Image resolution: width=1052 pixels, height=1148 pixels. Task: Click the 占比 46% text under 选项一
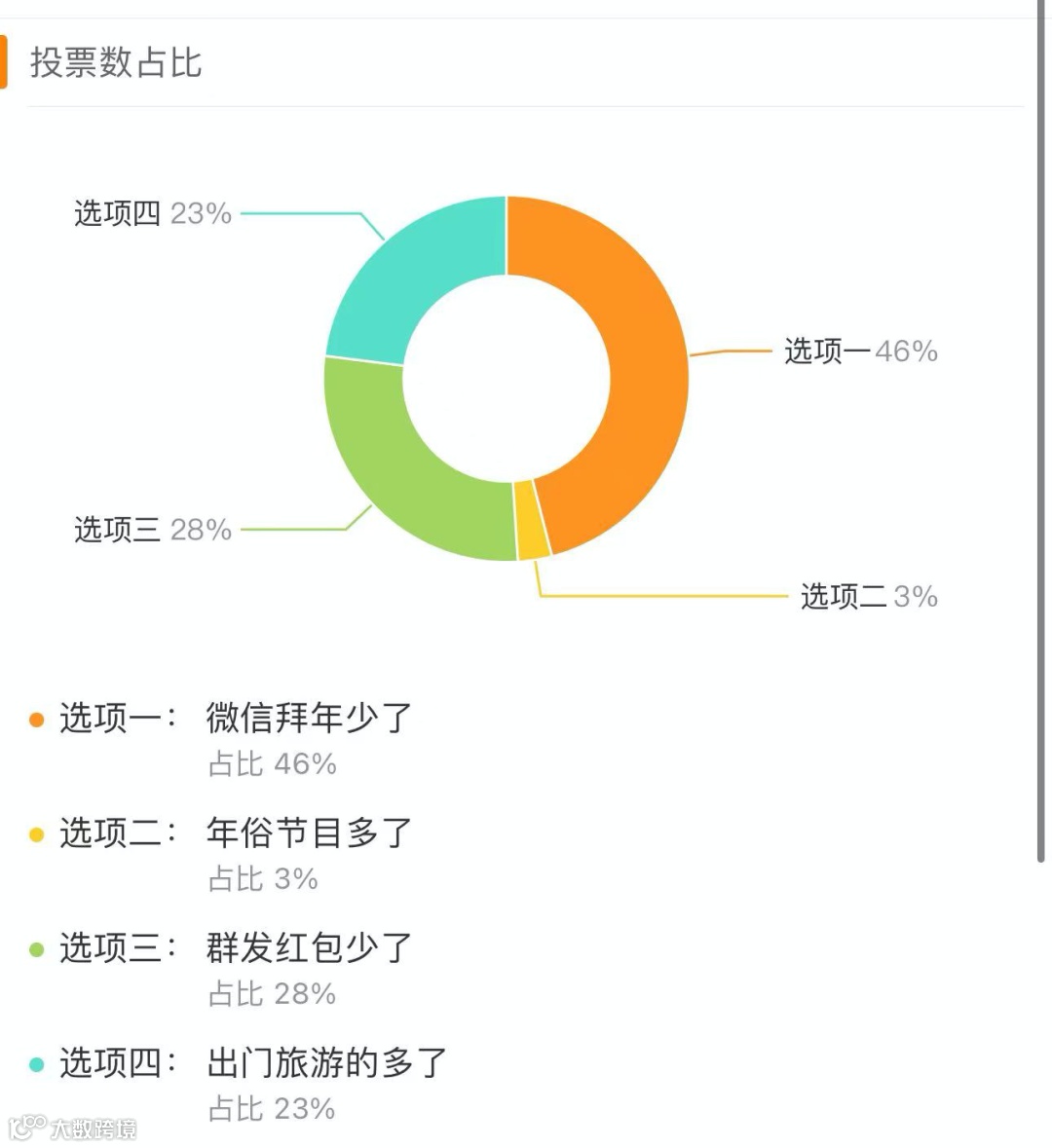[x=273, y=763]
